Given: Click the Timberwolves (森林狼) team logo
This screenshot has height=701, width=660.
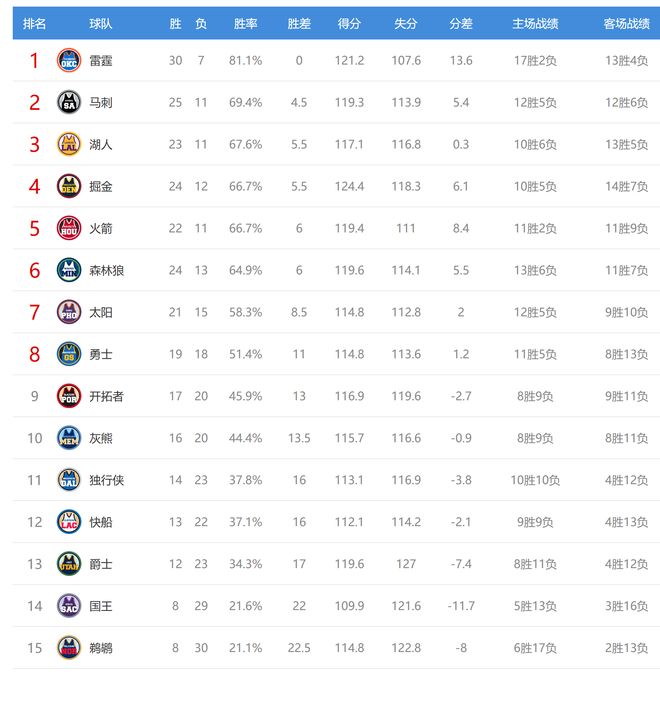Looking at the screenshot, I should pyautogui.click(x=68, y=270).
